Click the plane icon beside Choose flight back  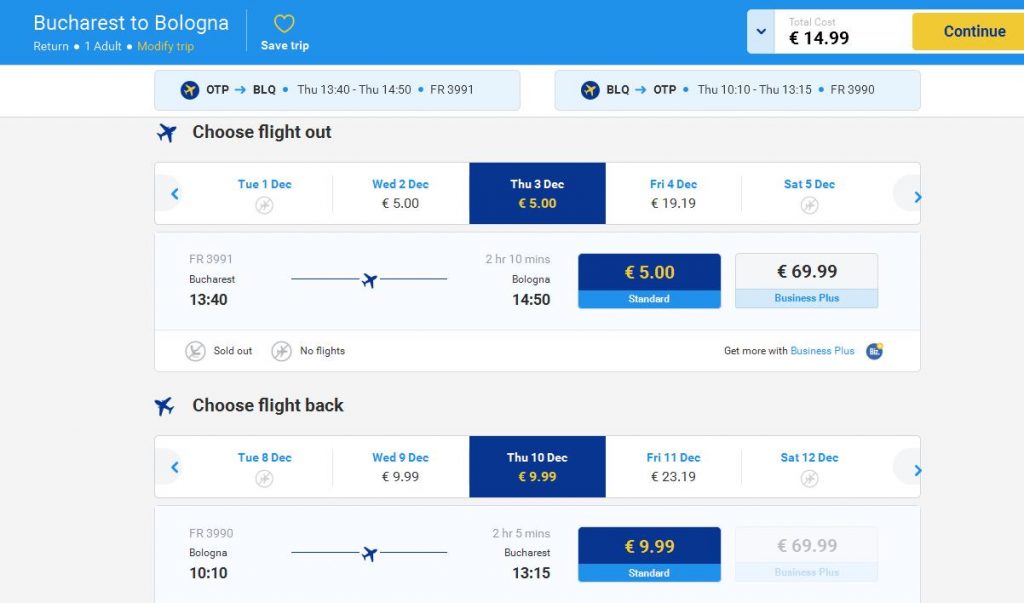pos(166,404)
